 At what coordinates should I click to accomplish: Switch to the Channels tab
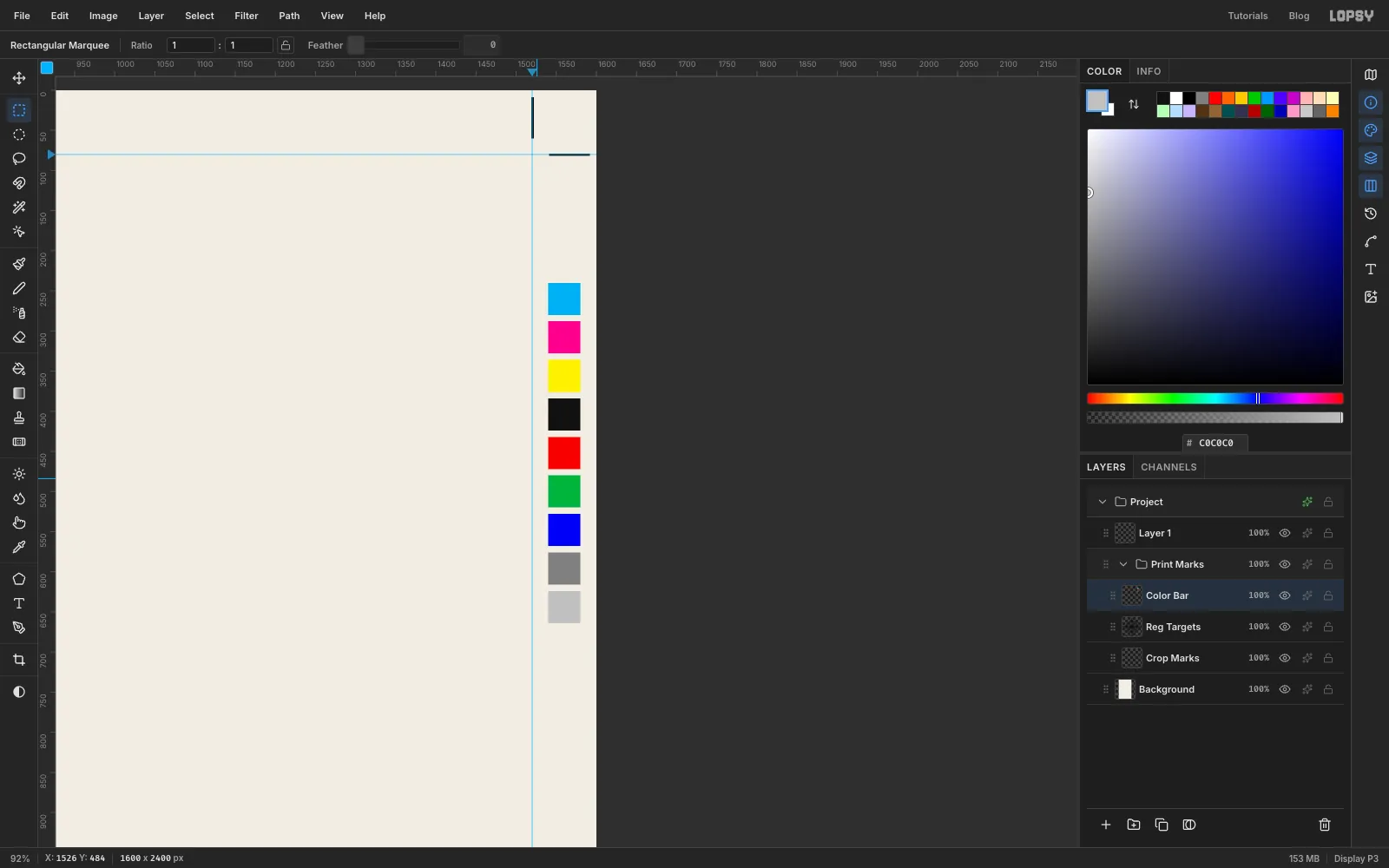coord(1168,467)
